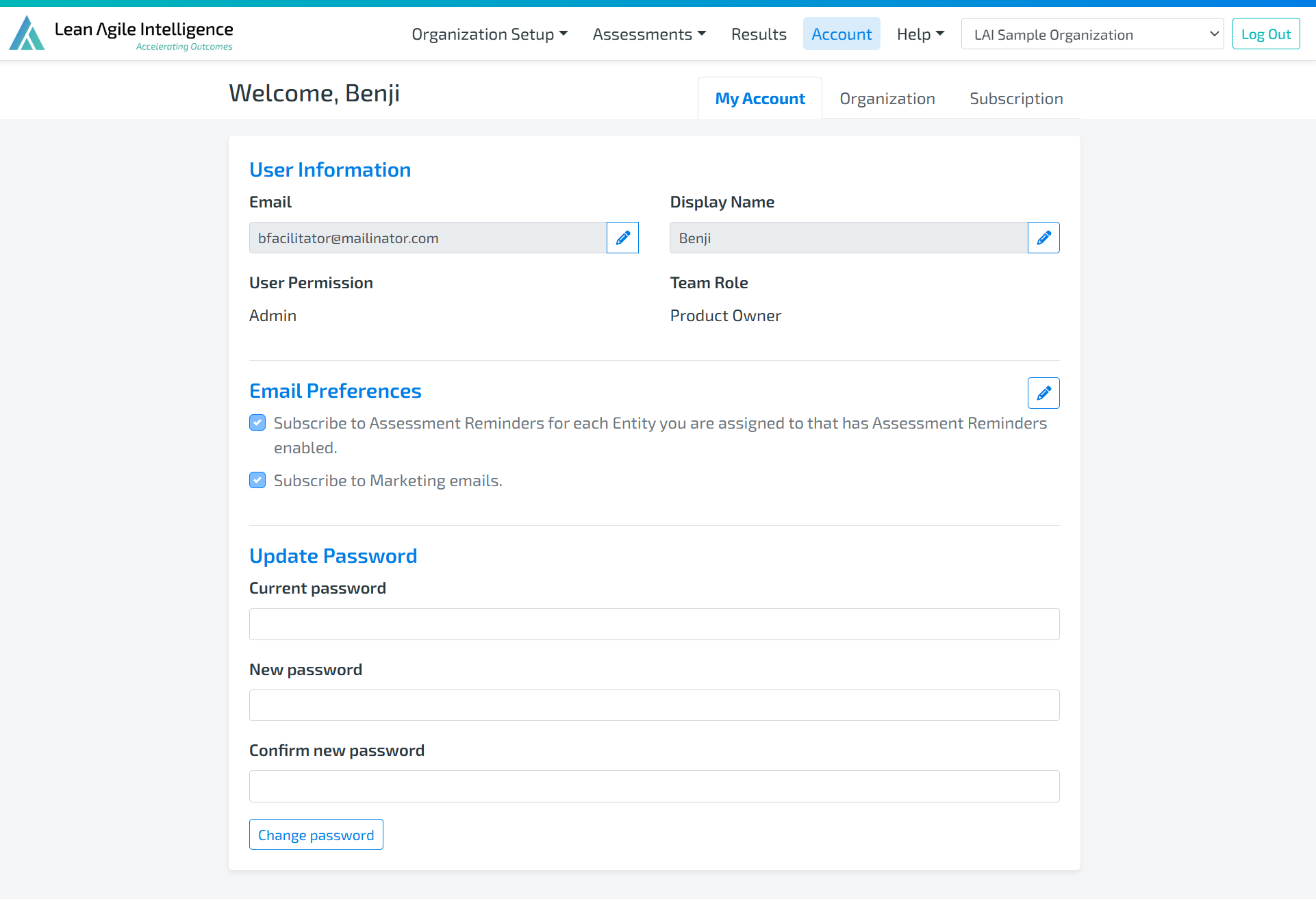Click the Log Out button
The height and width of the screenshot is (899, 1316).
tap(1266, 34)
